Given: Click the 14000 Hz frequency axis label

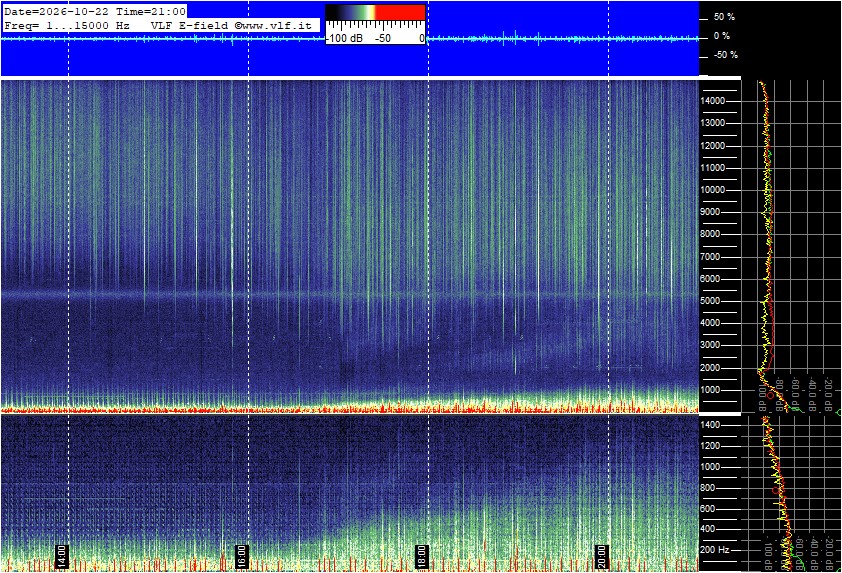Looking at the screenshot, I should coord(712,101).
